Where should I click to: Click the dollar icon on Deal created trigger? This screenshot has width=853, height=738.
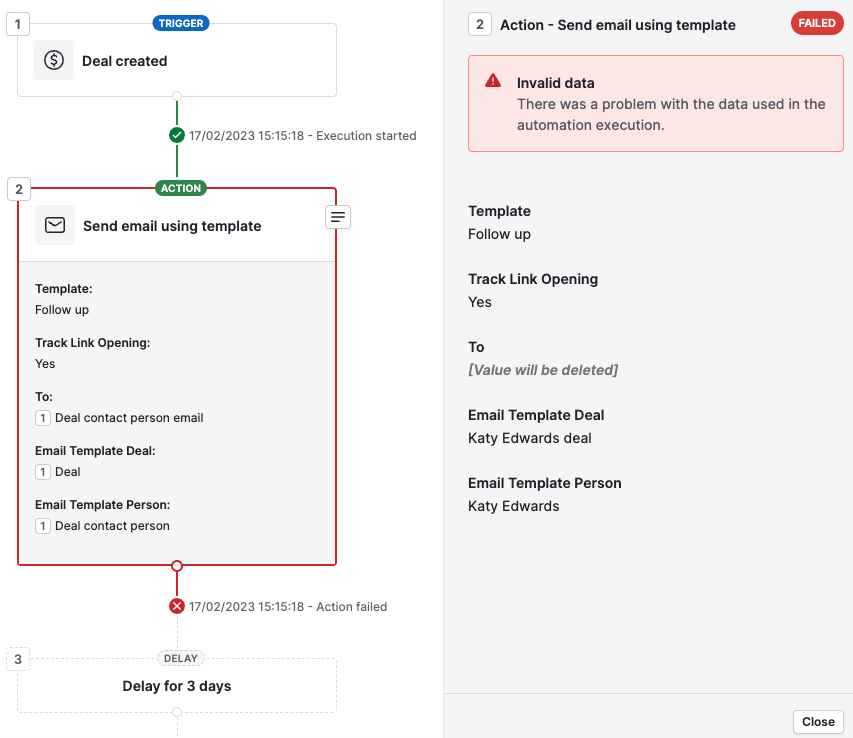pyautogui.click(x=54, y=61)
